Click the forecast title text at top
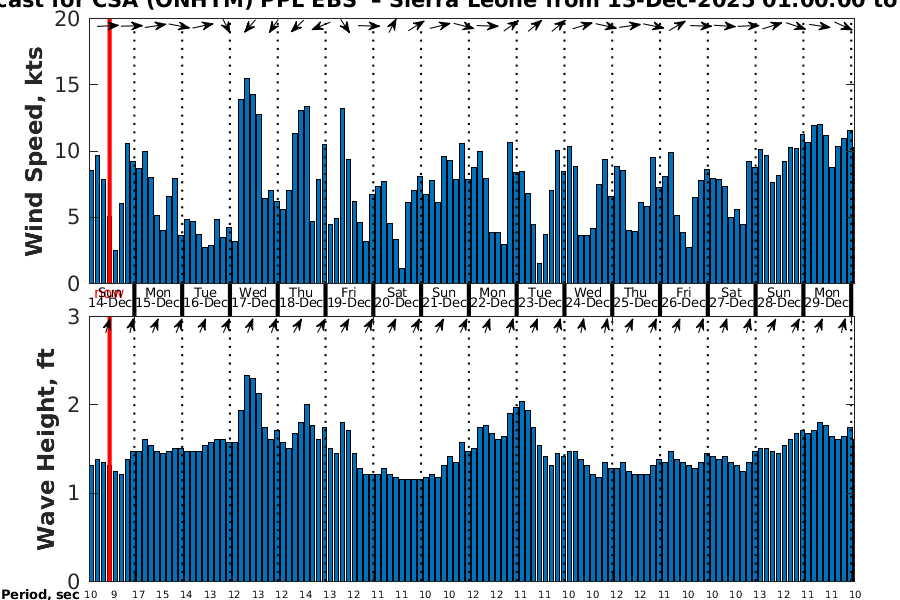 [450, 4]
